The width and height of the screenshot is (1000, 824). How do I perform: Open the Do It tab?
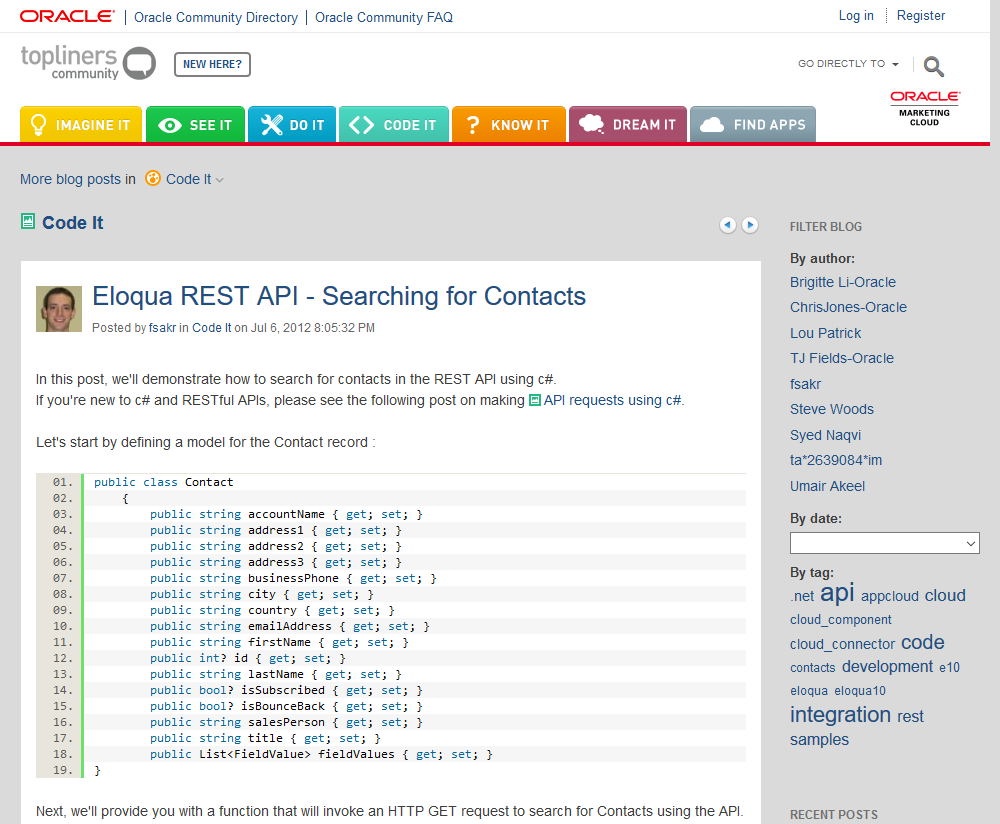pyautogui.click(x=291, y=124)
